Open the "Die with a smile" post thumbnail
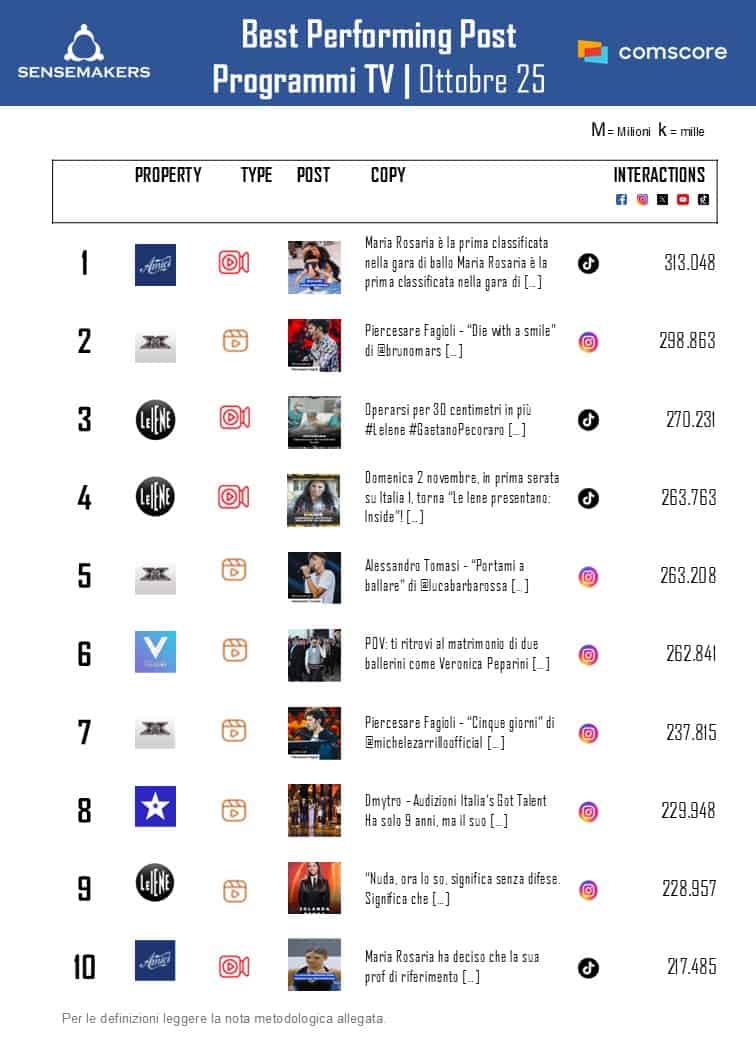The image size is (756, 1058). (314, 345)
